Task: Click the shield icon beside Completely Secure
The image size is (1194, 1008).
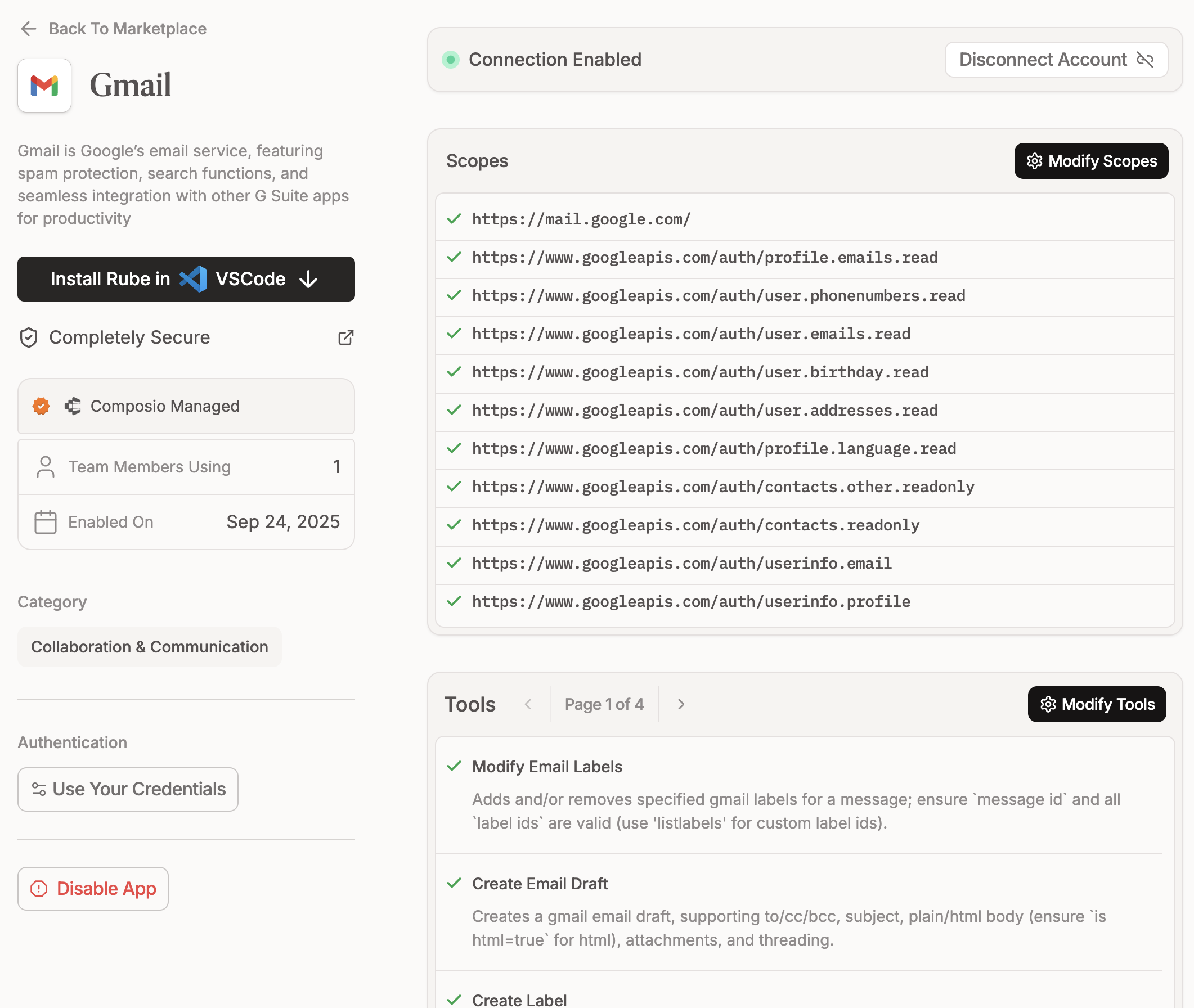Action: click(x=29, y=337)
